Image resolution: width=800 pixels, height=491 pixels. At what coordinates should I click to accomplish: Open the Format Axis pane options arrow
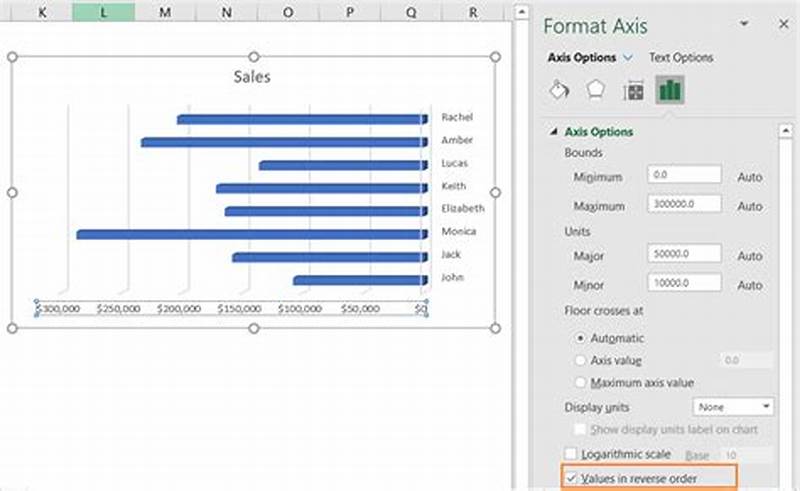(744, 23)
